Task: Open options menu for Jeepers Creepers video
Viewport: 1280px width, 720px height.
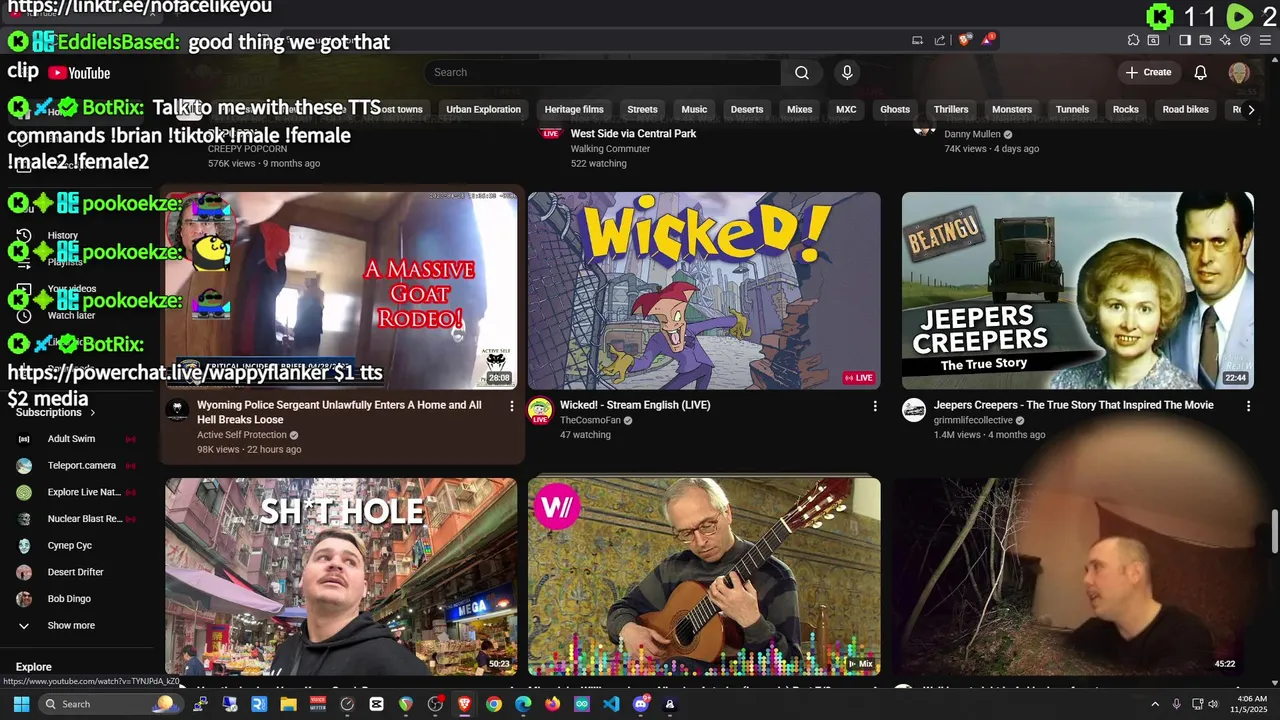Action: tap(1248, 406)
